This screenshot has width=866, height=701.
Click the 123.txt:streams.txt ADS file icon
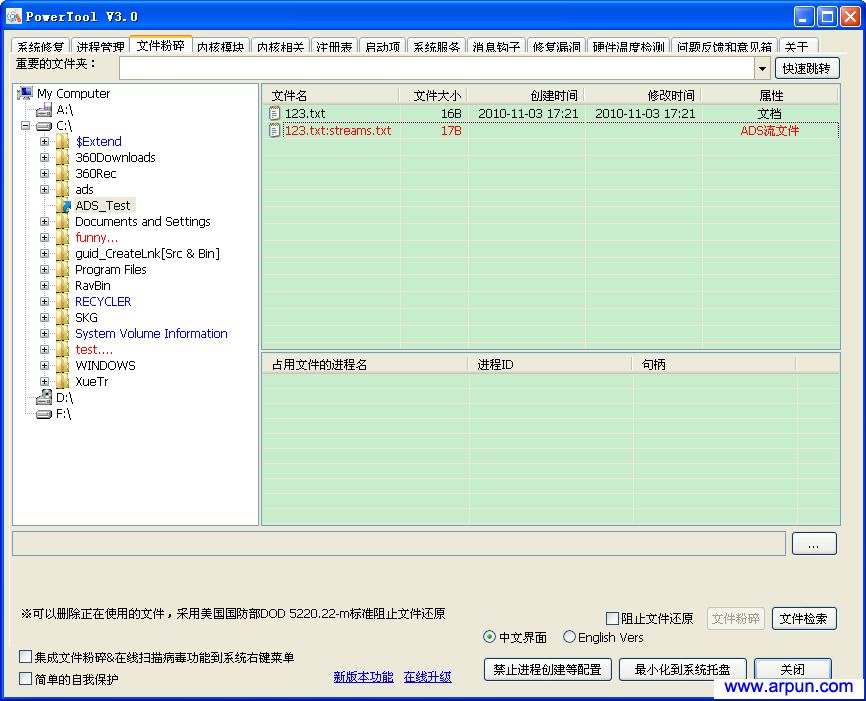[273, 129]
